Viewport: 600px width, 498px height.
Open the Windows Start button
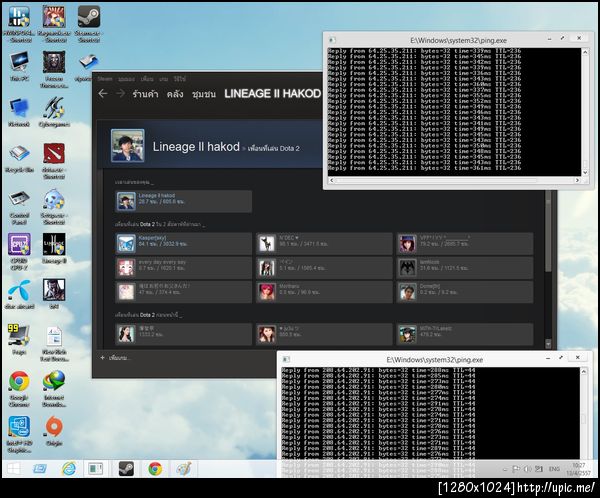click(x=14, y=469)
